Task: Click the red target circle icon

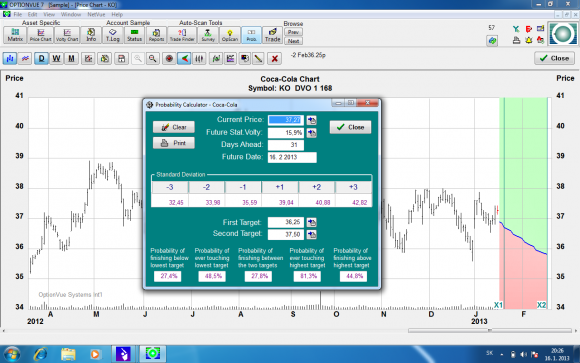Action: click(169, 58)
